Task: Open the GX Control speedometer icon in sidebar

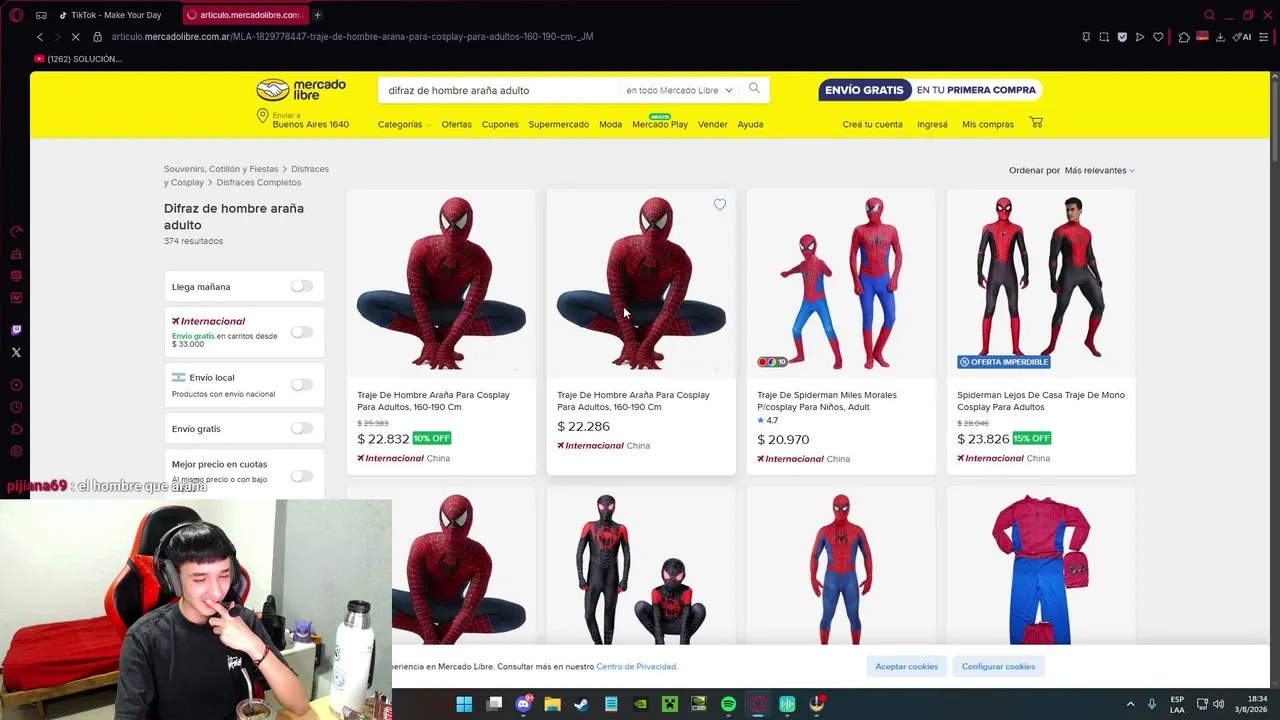Action: [16, 232]
